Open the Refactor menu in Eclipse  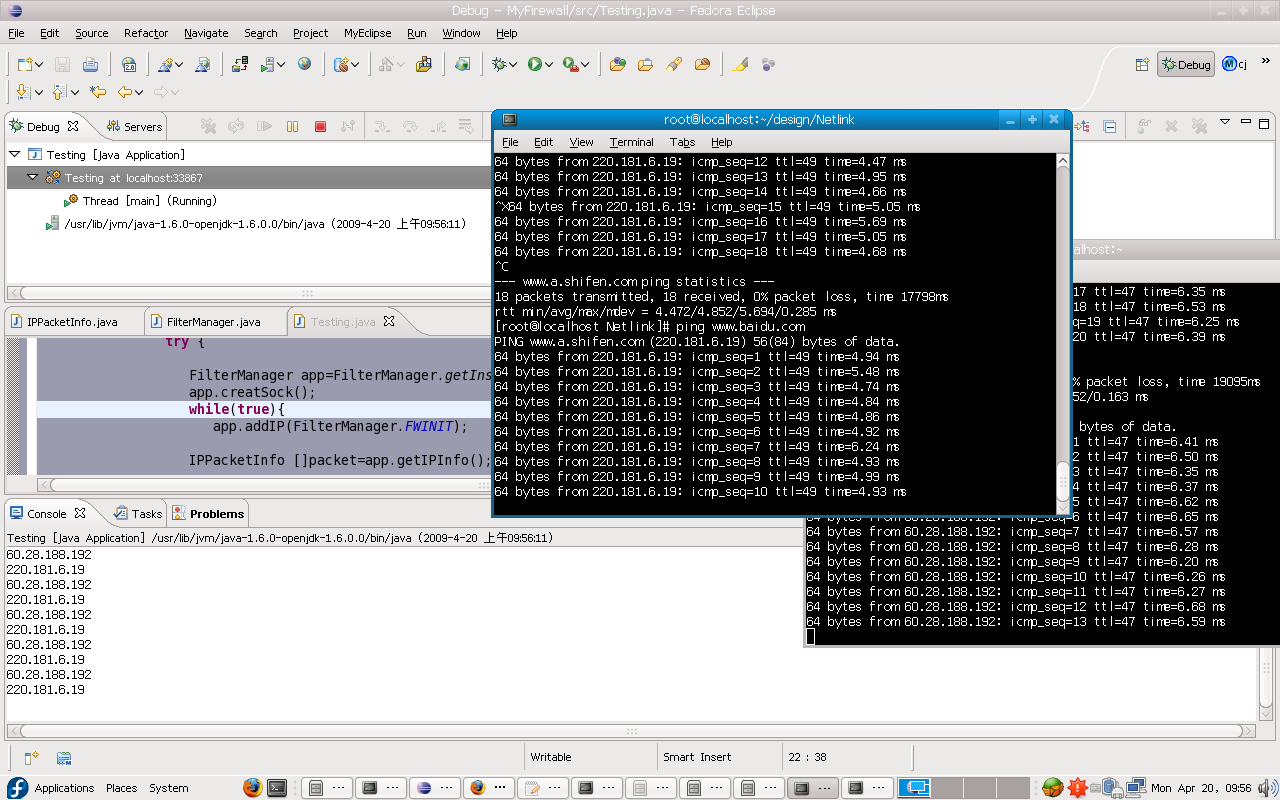[146, 33]
